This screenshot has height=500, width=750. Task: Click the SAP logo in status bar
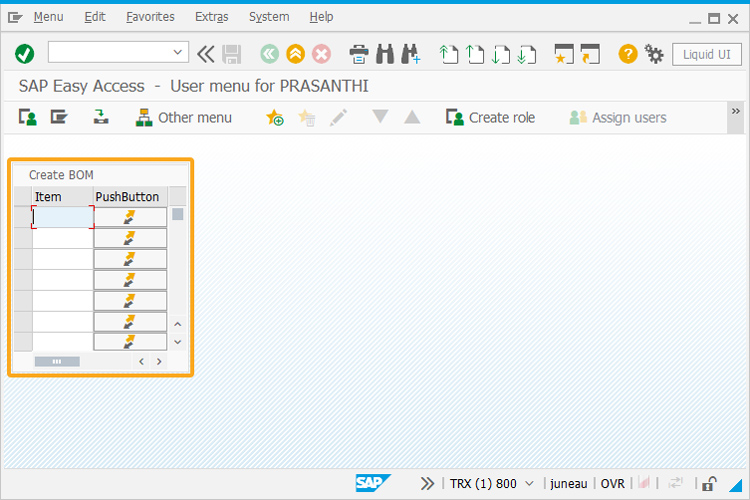tap(373, 483)
